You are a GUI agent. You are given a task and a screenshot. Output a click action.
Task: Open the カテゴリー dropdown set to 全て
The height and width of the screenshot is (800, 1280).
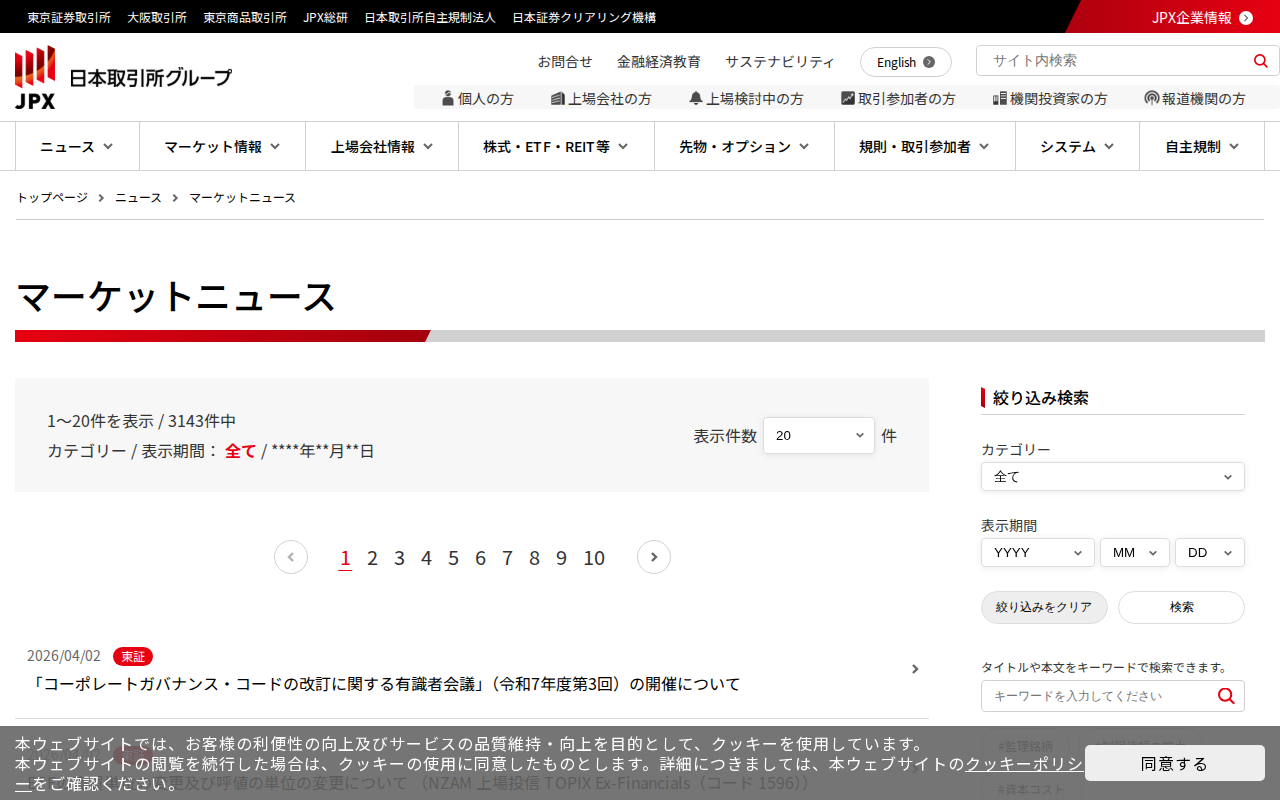[x=1113, y=477]
